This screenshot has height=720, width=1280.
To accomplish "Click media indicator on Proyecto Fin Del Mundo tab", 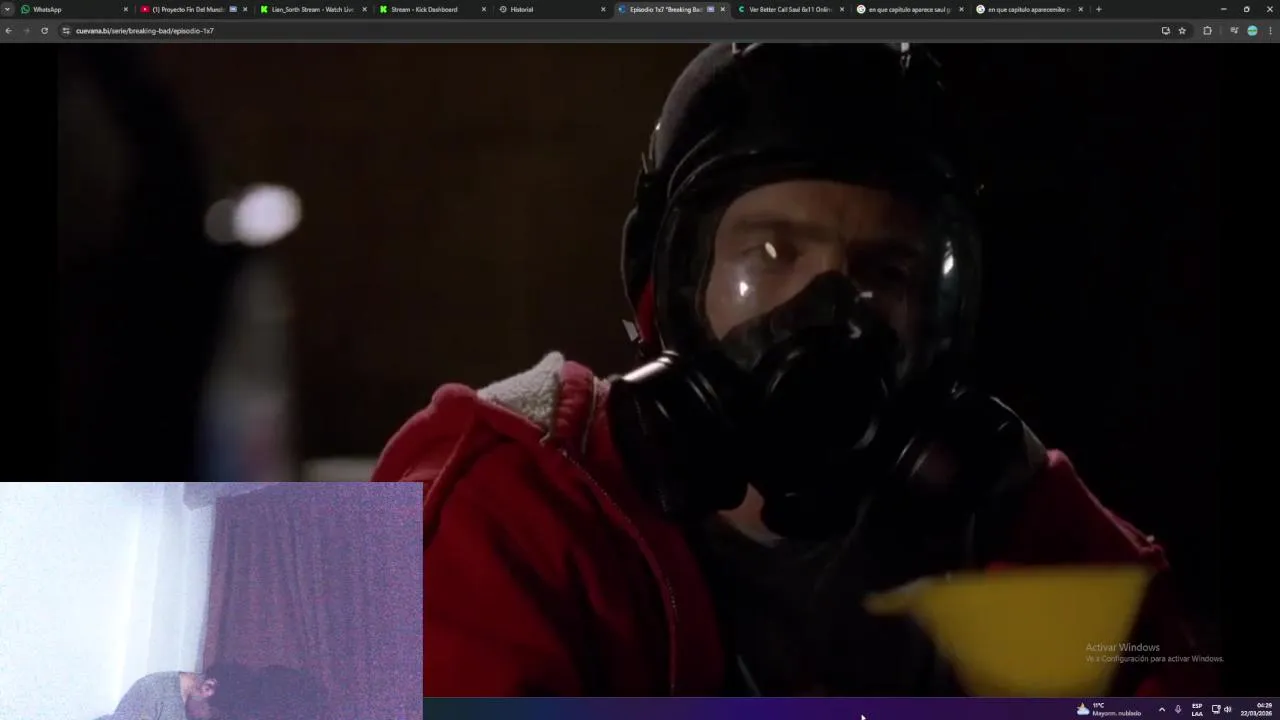I will click(233, 9).
